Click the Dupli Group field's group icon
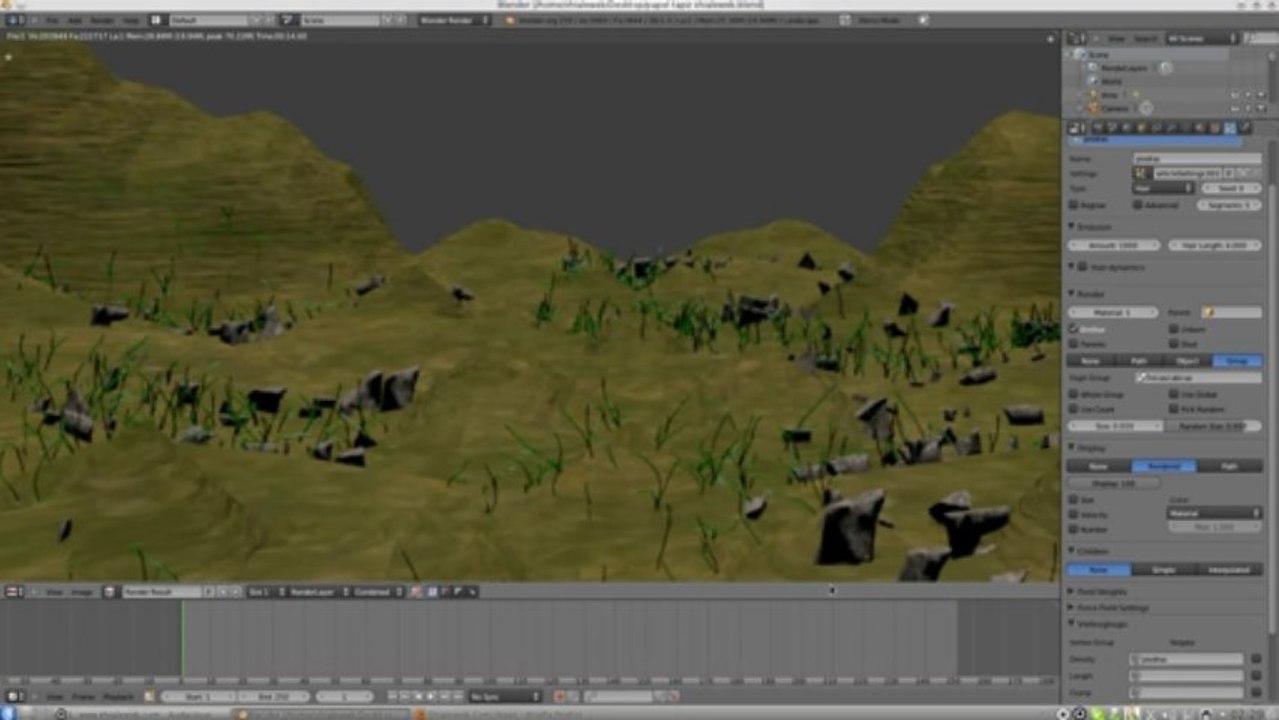Image resolution: width=1279 pixels, height=720 pixels. (1142, 378)
